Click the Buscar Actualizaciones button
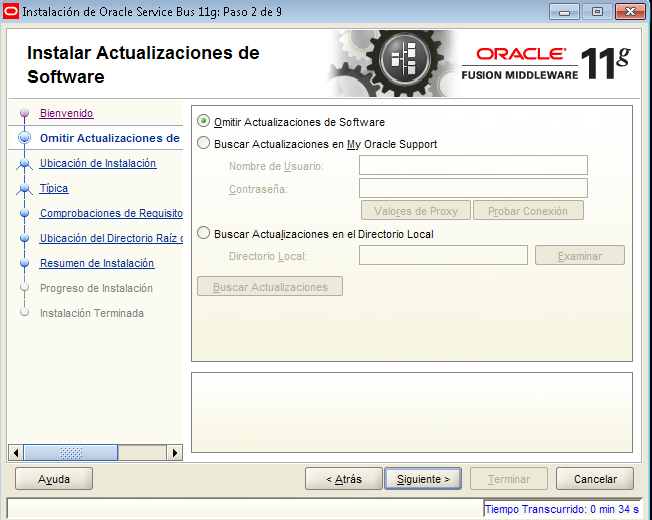 point(270,286)
